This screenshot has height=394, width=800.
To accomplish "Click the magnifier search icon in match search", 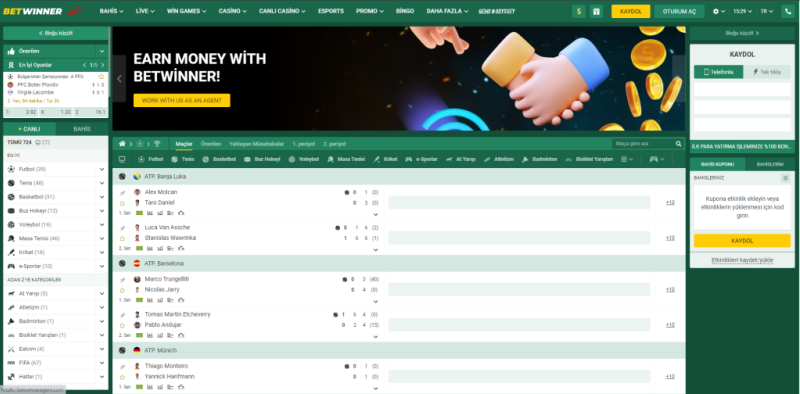I will [x=678, y=144].
